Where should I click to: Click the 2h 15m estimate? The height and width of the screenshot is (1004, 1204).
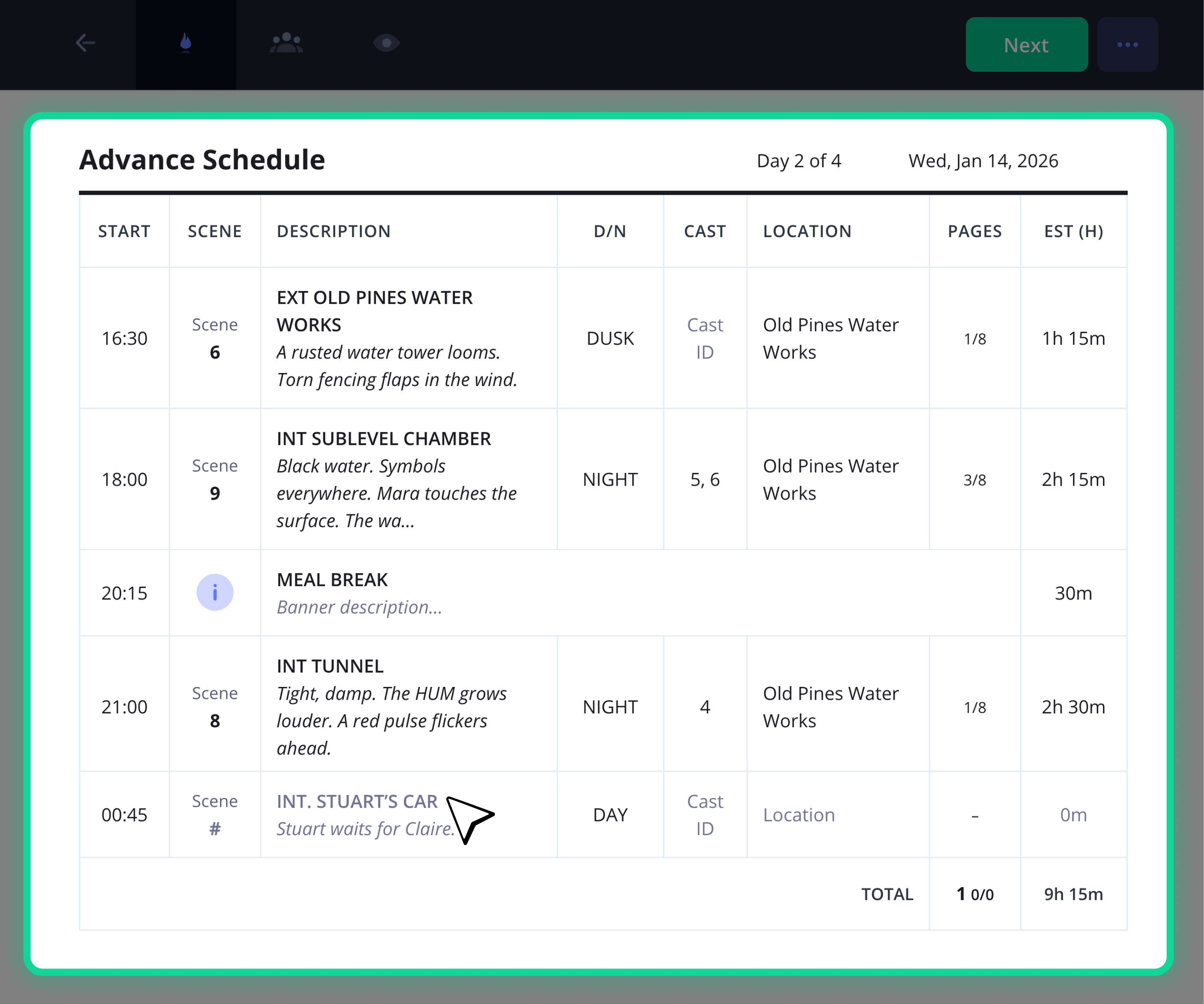[x=1073, y=479]
